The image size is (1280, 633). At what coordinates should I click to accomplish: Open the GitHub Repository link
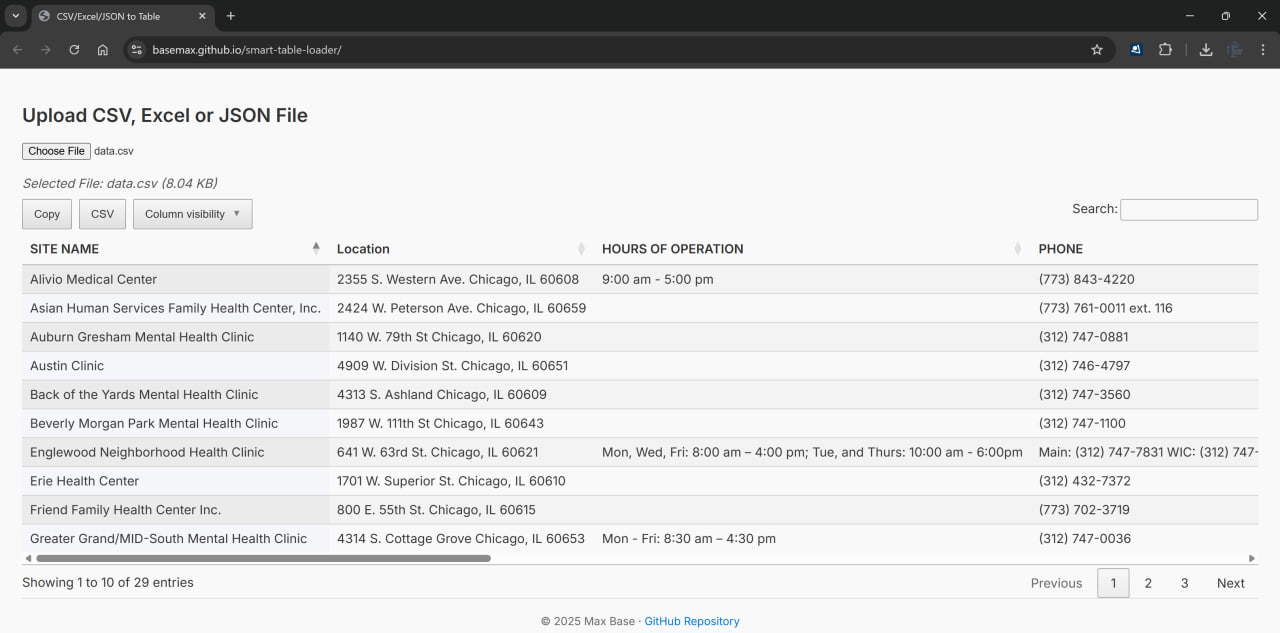692,621
